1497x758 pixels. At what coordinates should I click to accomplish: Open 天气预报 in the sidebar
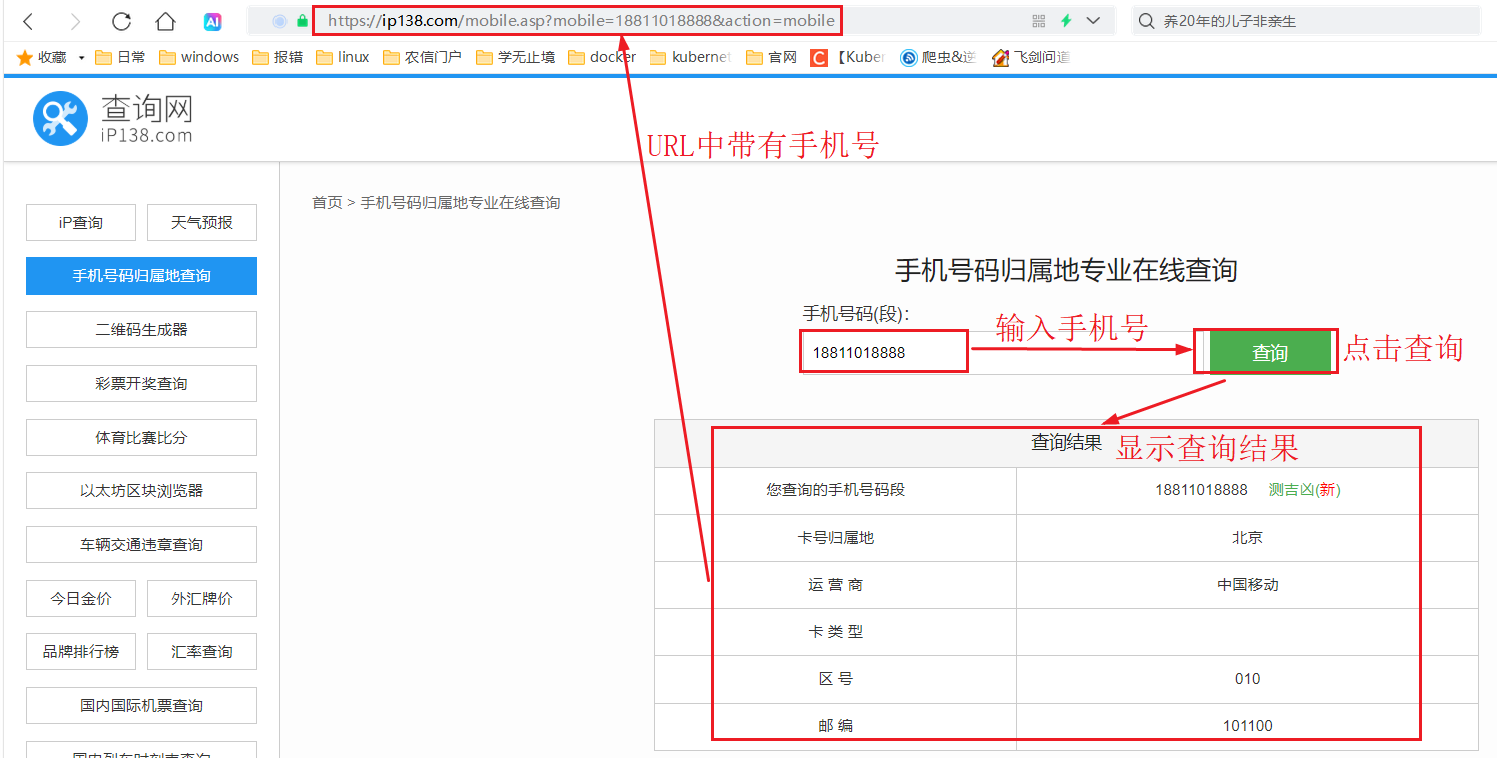point(202,222)
